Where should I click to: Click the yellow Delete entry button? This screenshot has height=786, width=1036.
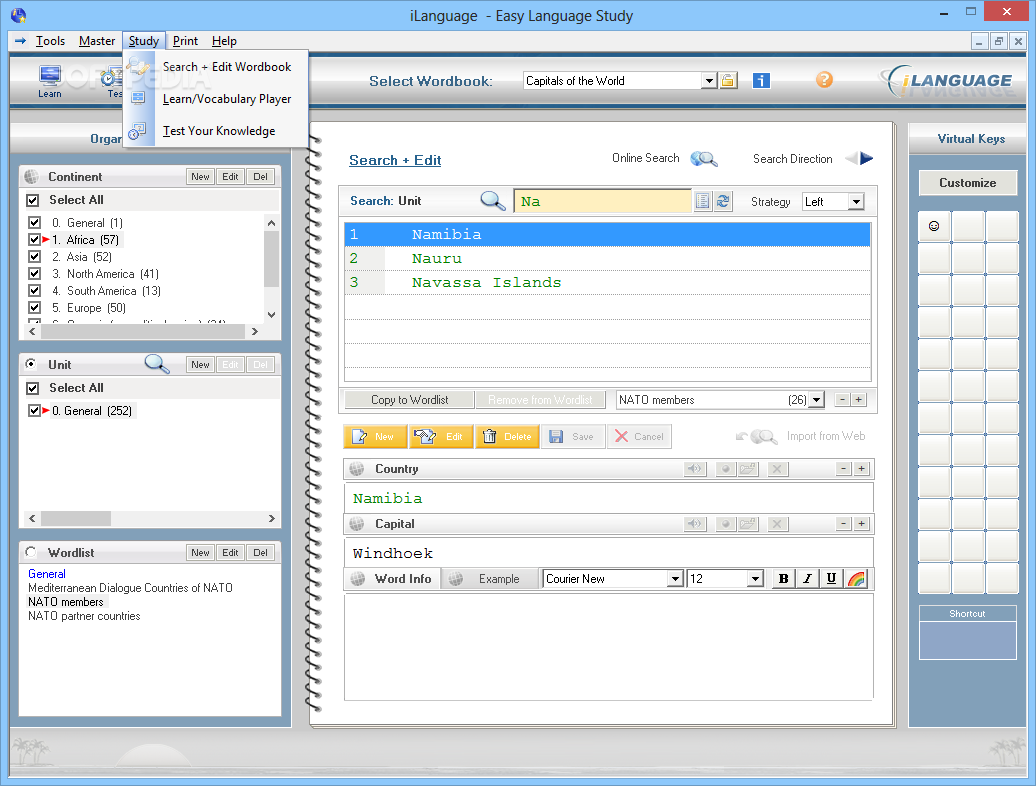[507, 437]
